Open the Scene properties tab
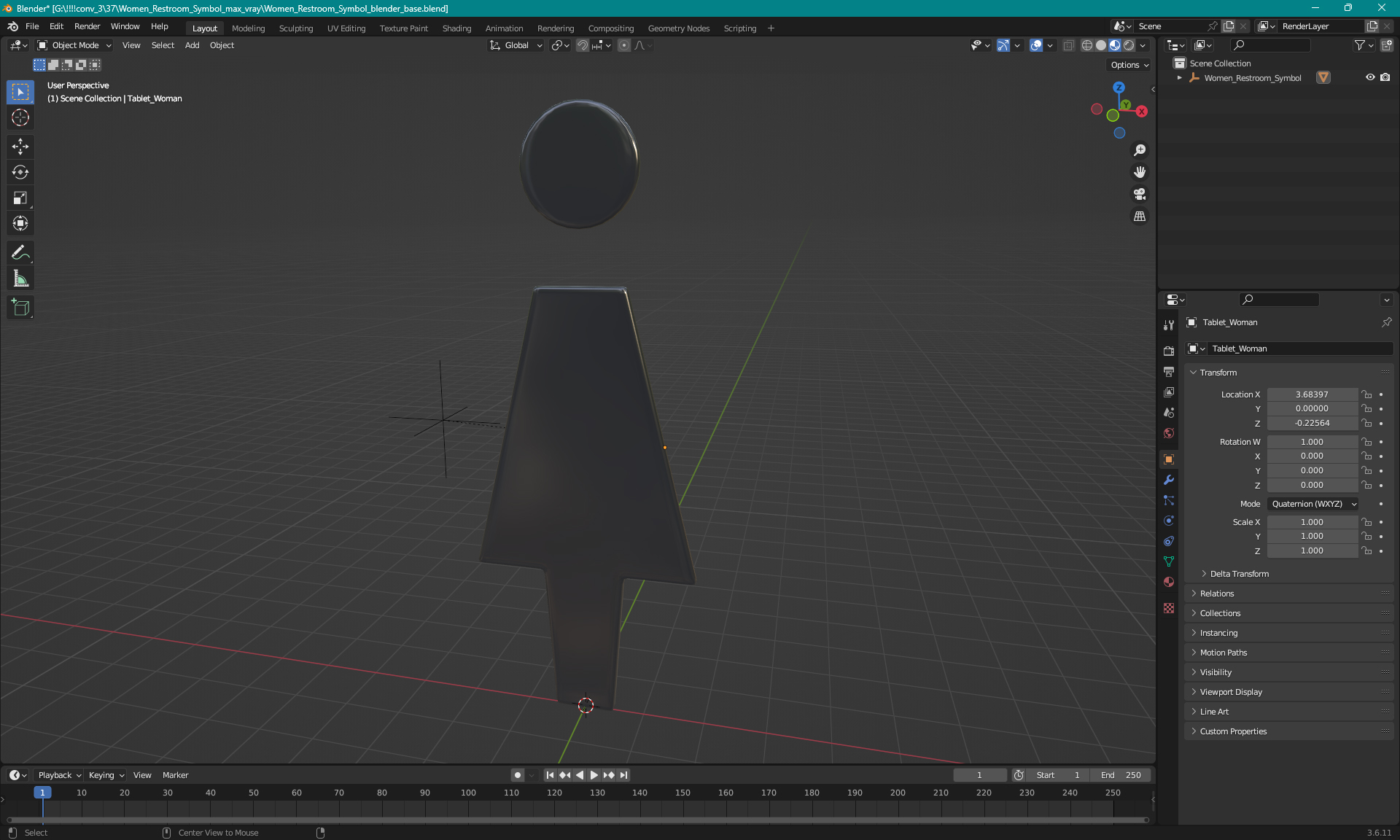 tap(1169, 413)
